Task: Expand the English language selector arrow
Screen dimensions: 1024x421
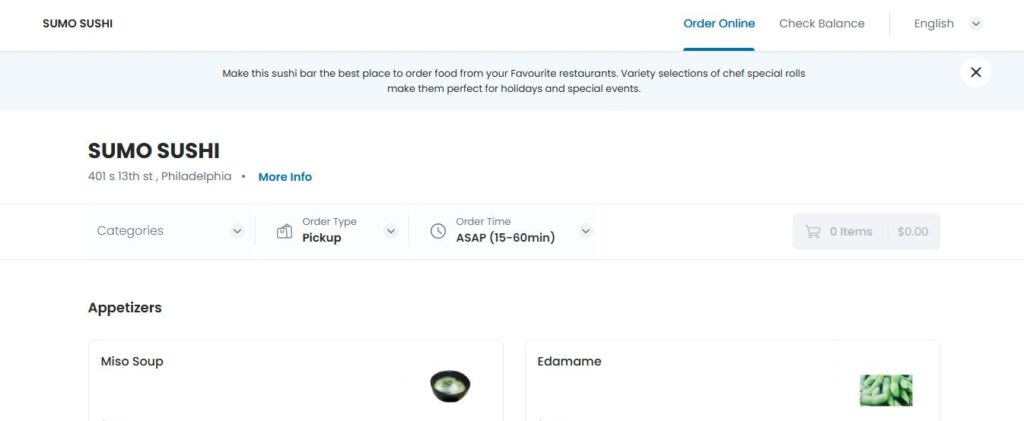Action: (976, 24)
